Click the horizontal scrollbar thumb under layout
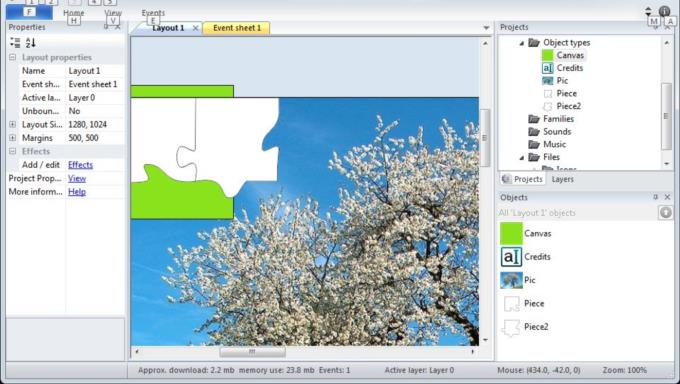 252,352
